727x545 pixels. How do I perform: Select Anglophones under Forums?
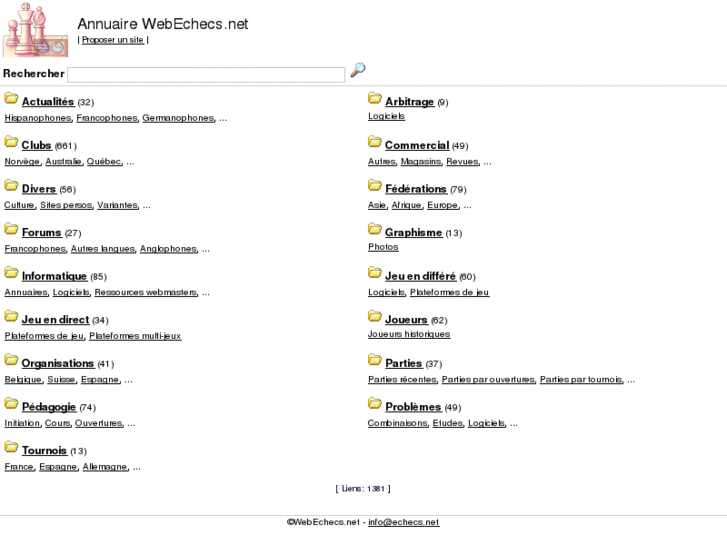click(169, 249)
